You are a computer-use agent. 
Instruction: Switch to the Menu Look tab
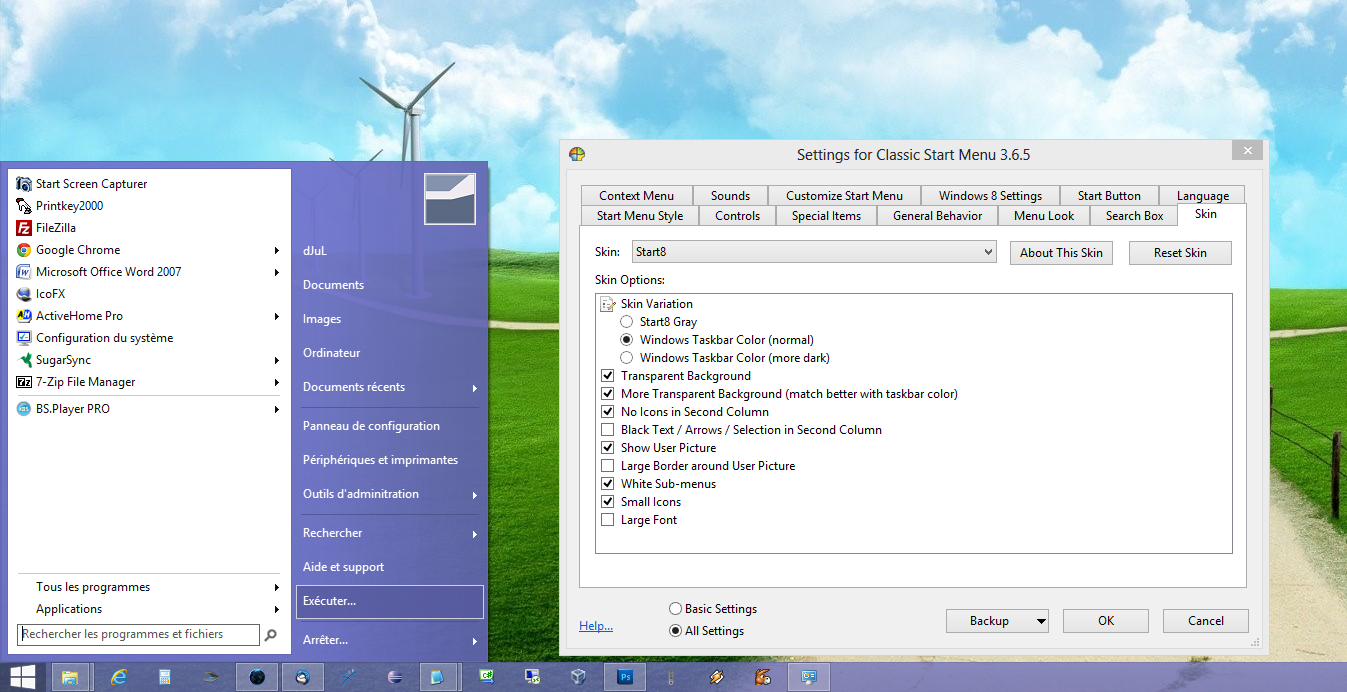pyautogui.click(x=1044, y=215)
